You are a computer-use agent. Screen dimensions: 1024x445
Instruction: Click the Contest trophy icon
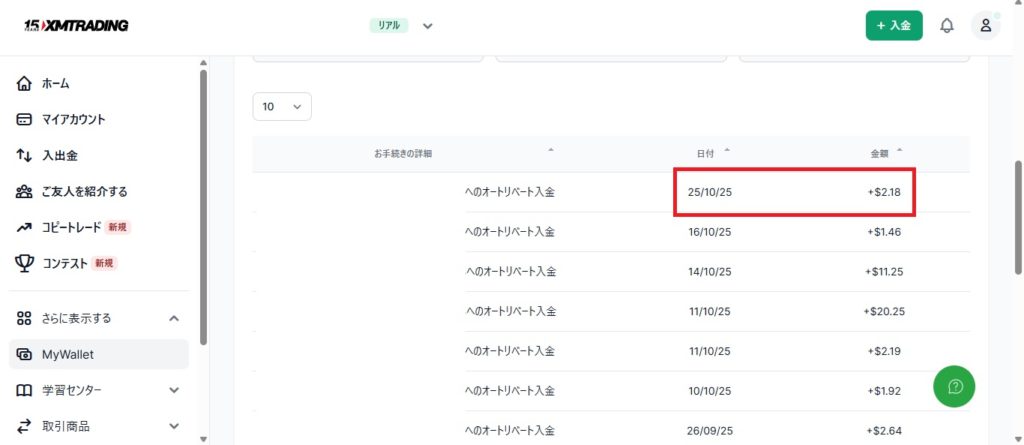25,263
